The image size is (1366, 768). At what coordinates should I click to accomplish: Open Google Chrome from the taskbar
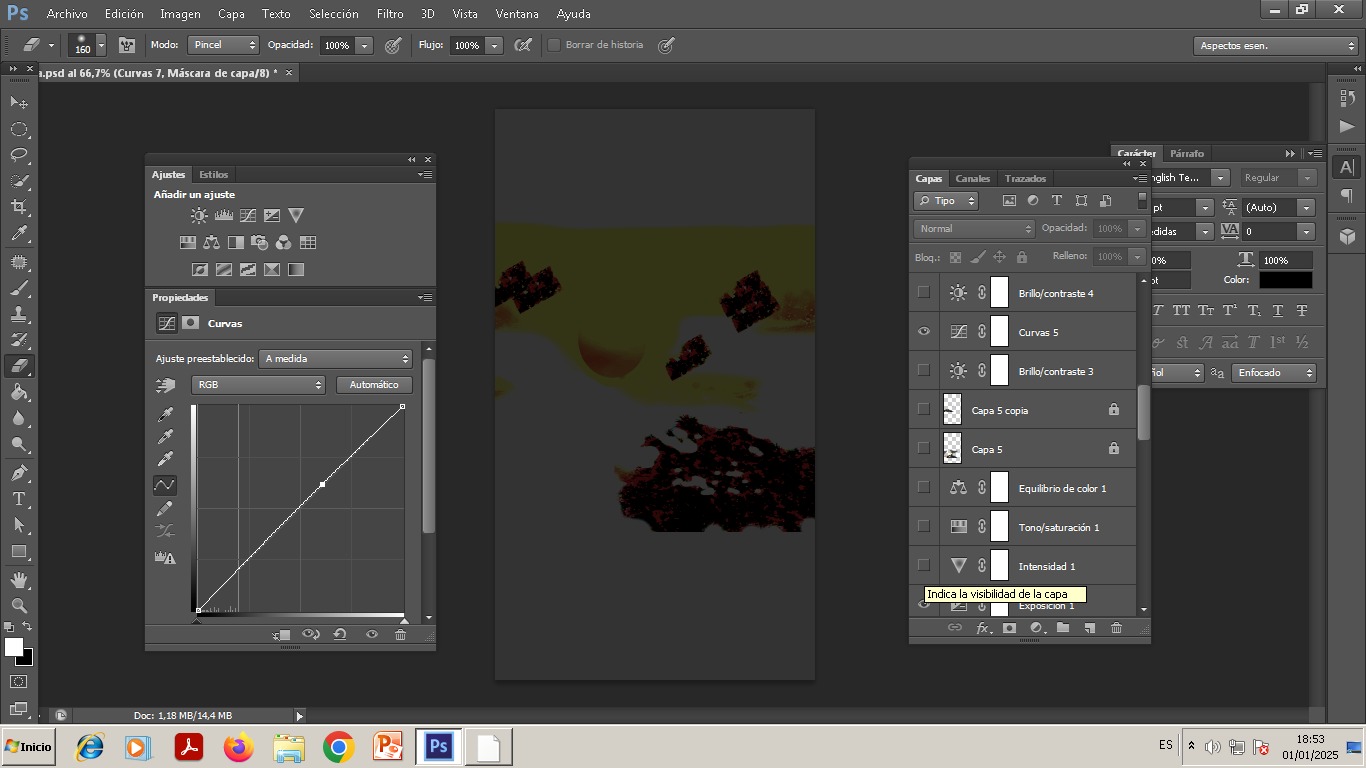(x=339, y=747)
